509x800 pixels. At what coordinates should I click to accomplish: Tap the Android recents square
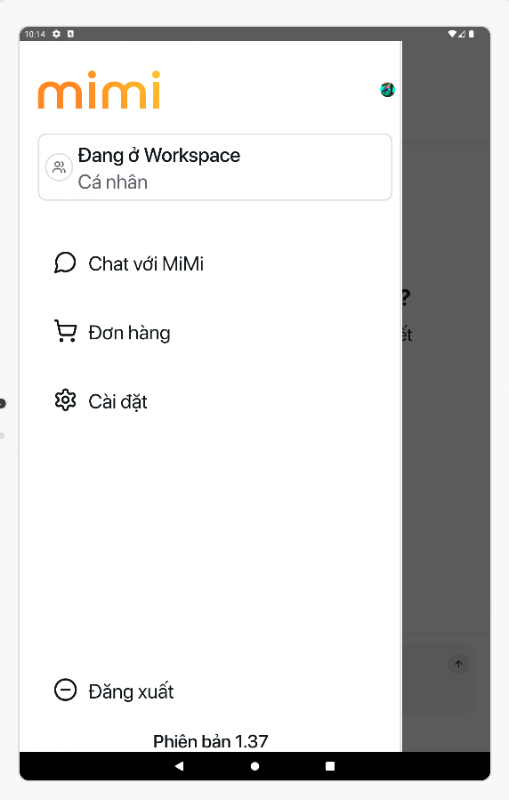point(330,766)
